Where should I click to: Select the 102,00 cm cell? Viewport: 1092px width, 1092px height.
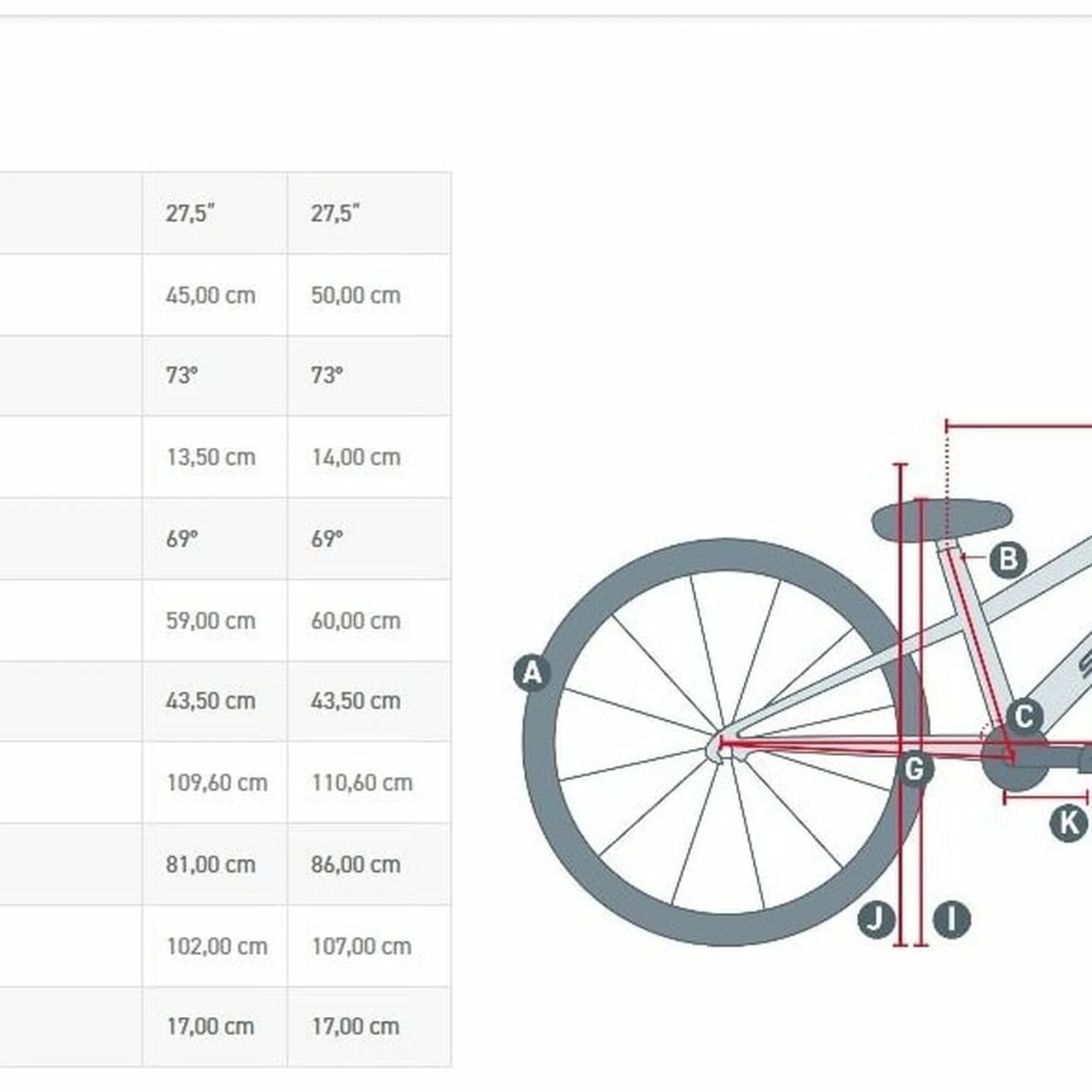pyautogui.click(x=217, y=947)
